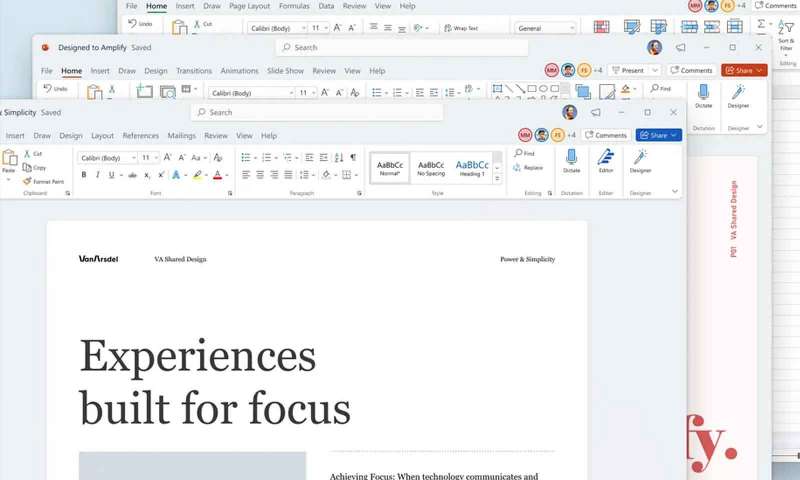Open the Animations tab in PowerPoint
This screenshot has height=480, width=800.
pos(239,71)
